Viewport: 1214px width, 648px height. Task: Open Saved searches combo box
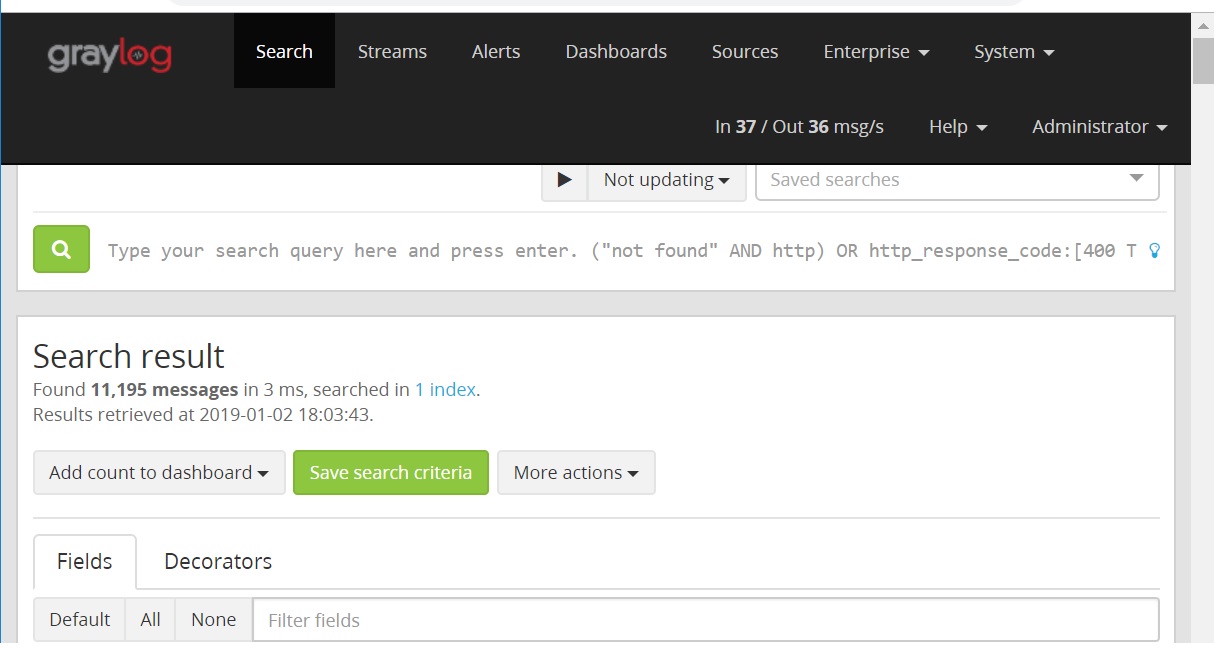[x=957, y=180]
